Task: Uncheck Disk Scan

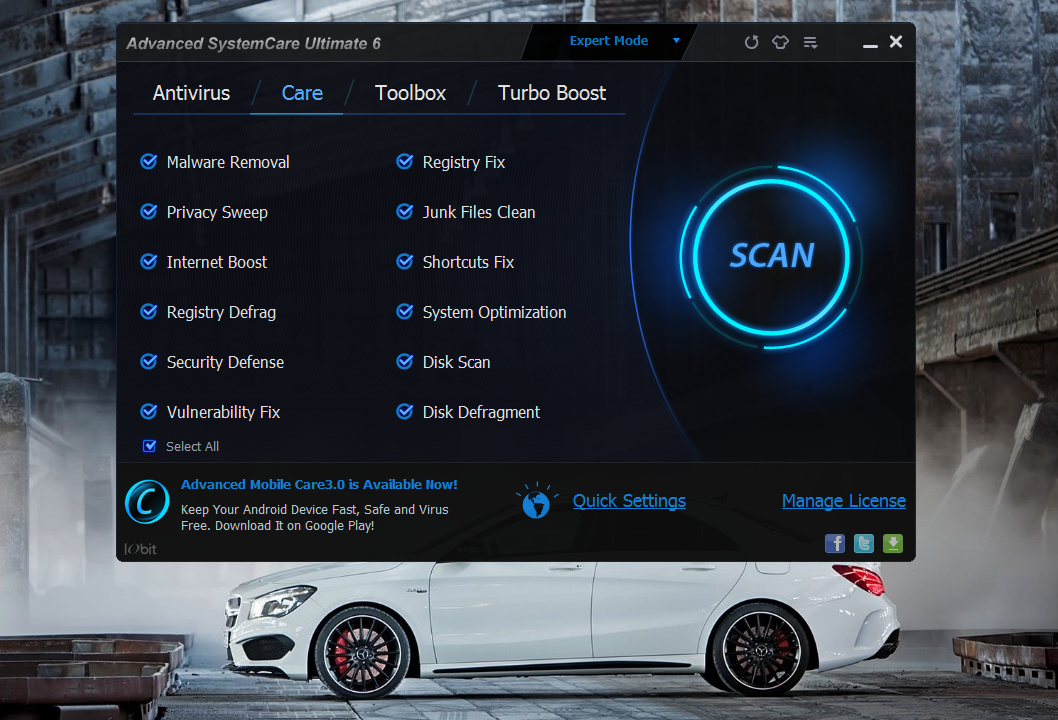Action: [x=405, y=362]
